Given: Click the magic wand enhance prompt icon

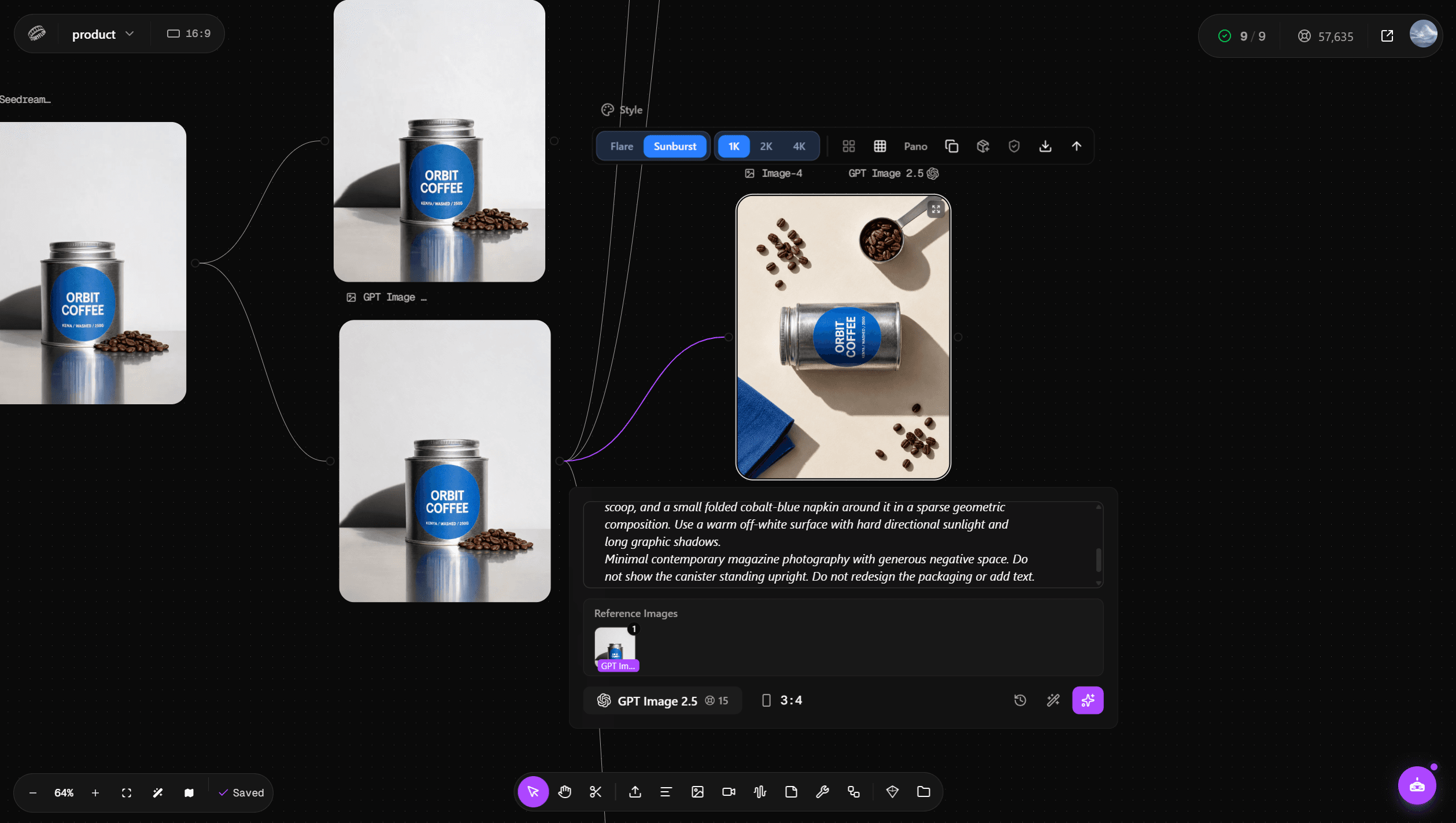Looking at the screenshot, I should pyautogui.click(x=1053, y=700).
